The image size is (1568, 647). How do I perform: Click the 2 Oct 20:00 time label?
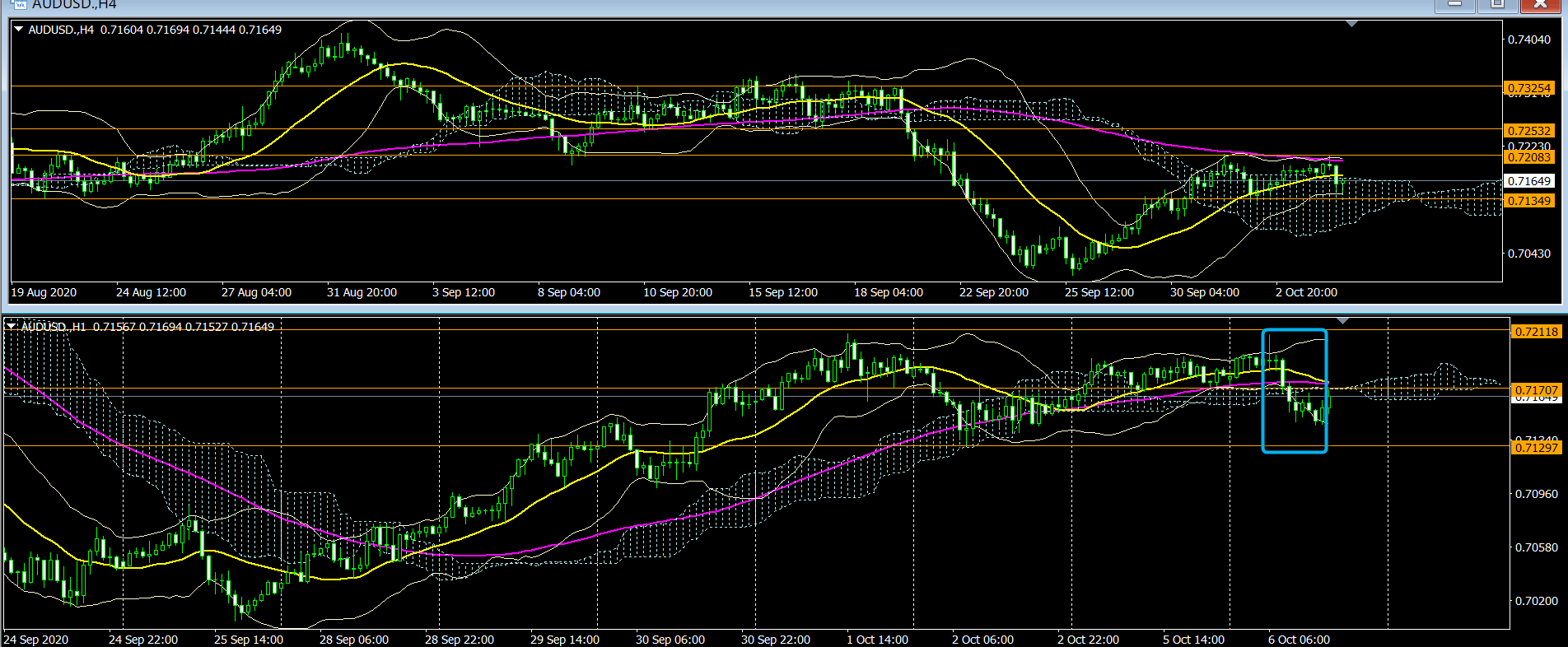click(x=1307, y=292)
